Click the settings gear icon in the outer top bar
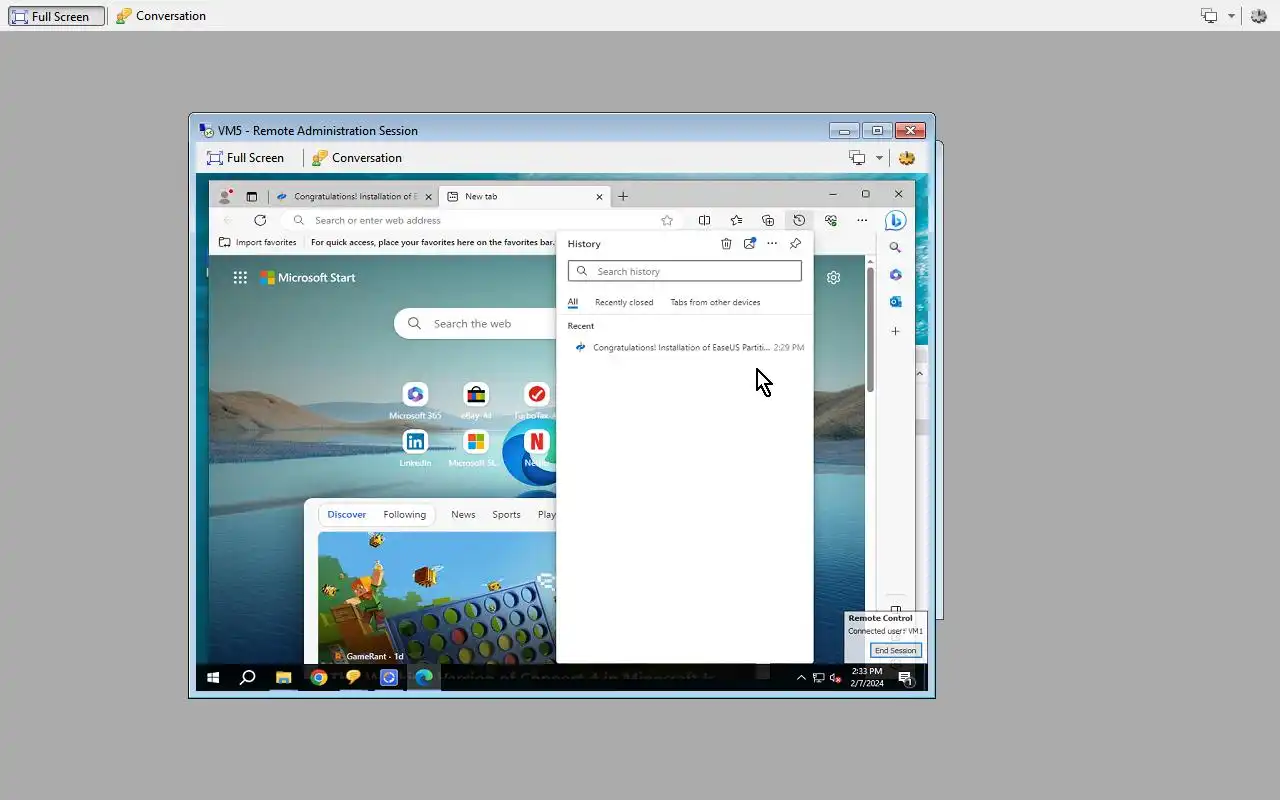Image resolution: width=1280 pixels, height=800 pixels. point(1259,16)
